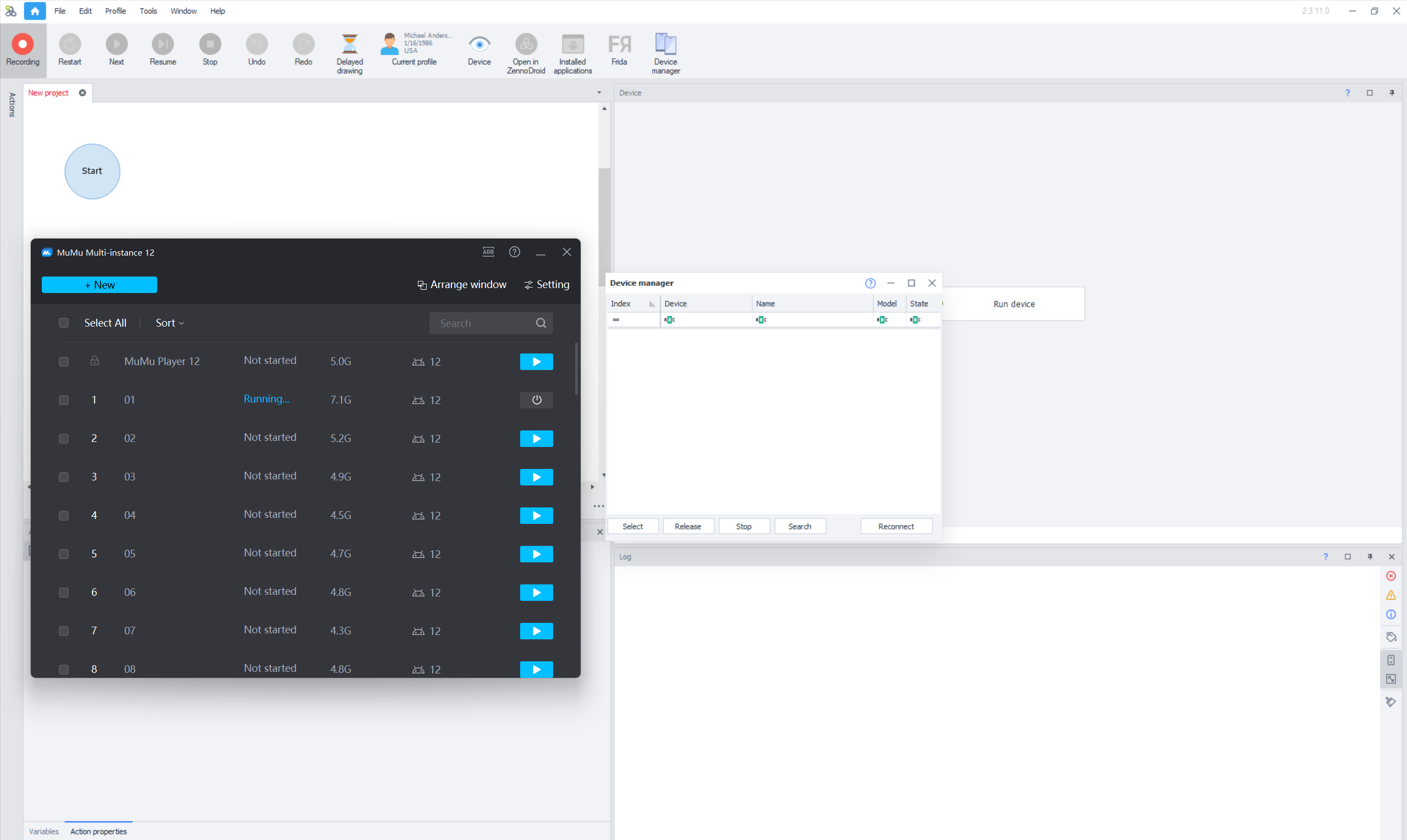
Task: Check the Select All checkbox
Action: 64,323
